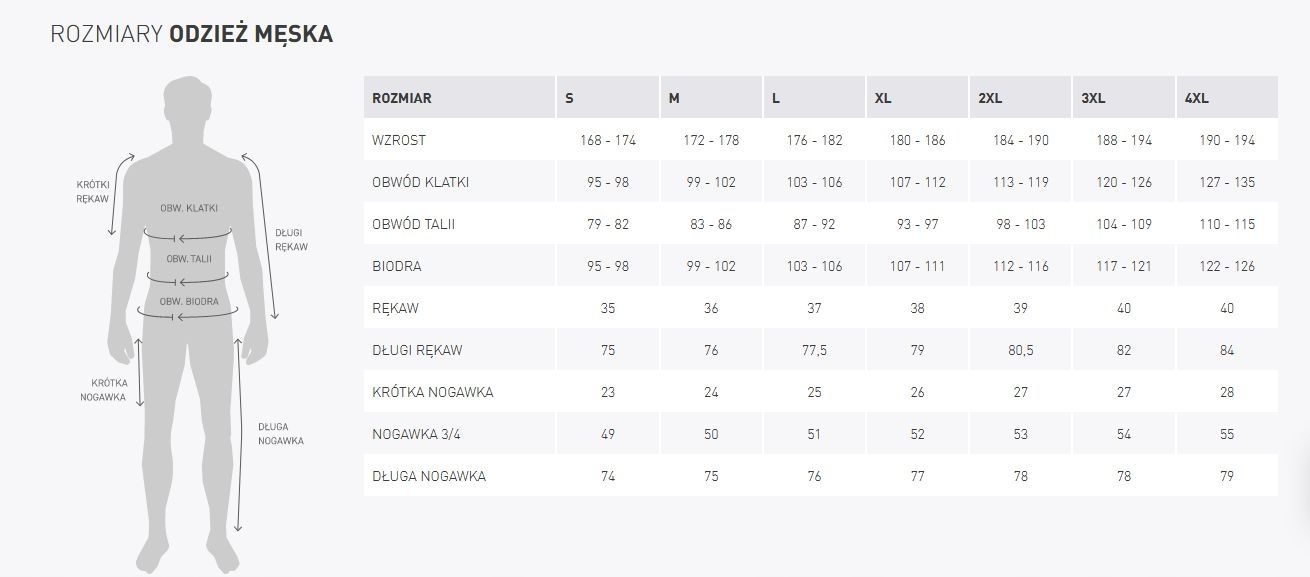This screenshot has height=577, width=1310.
Task: Click the hips circumference arrow on figure
Action: point(188,316)
